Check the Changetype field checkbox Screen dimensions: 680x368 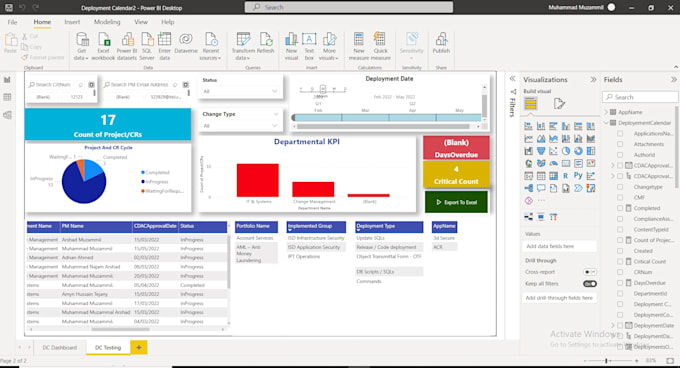tap(620, 187)
